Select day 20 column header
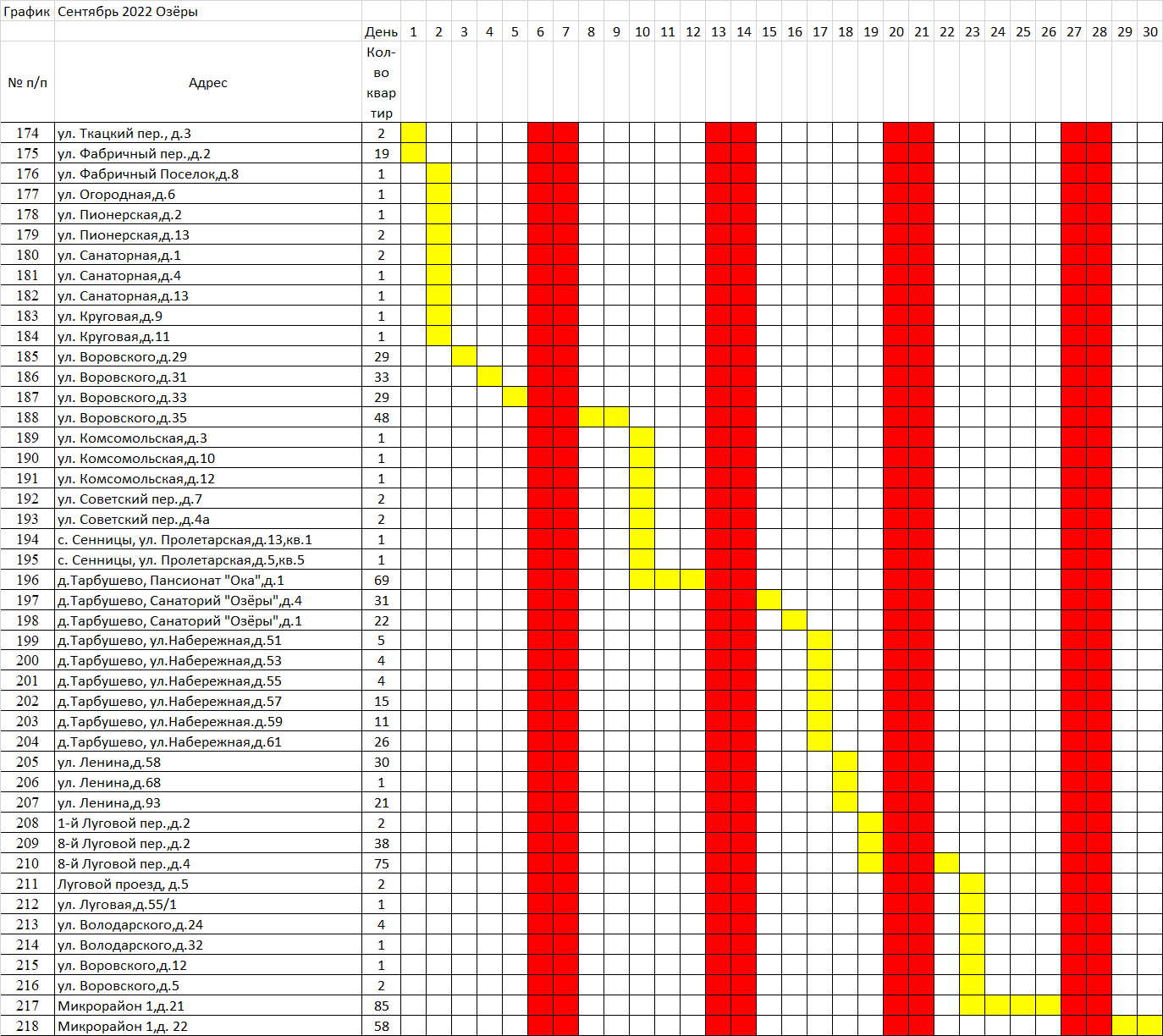This screenshot has height=1036, width=1163. pyautogui.click(x=896, y=32)
